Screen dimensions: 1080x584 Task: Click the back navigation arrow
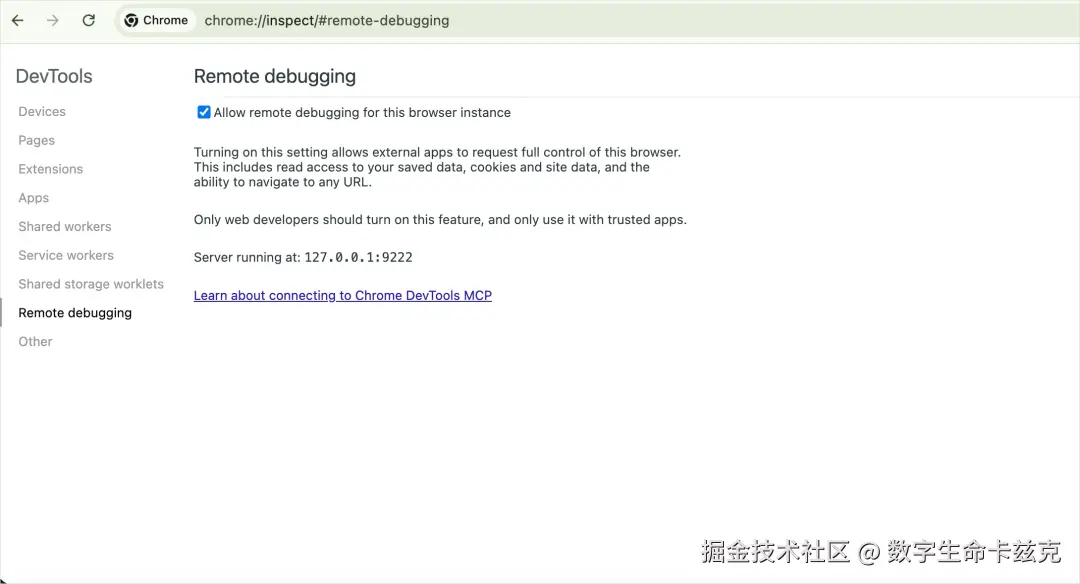pos(17,19)
